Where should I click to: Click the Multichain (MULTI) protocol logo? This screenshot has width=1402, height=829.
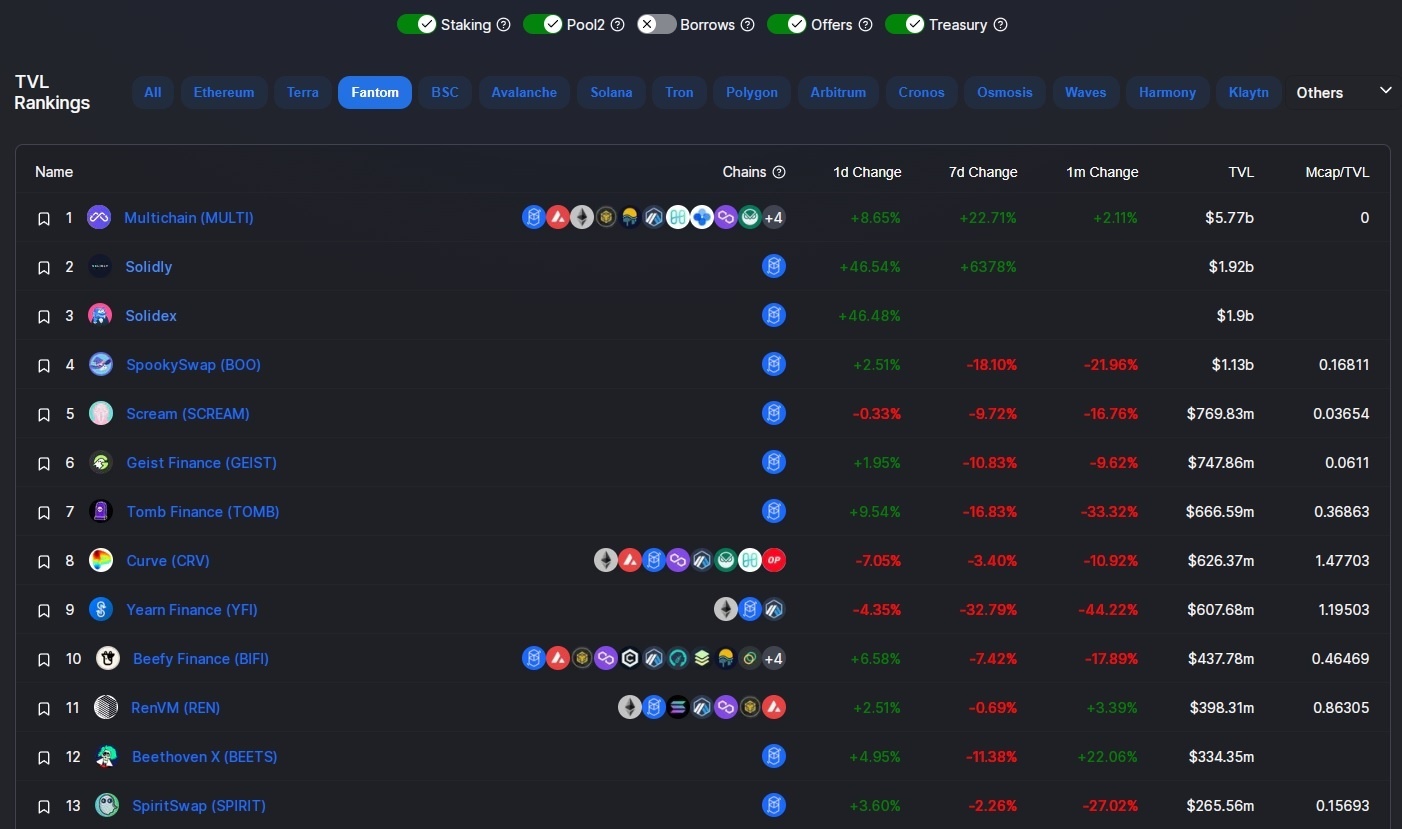[x=98, y=217]
